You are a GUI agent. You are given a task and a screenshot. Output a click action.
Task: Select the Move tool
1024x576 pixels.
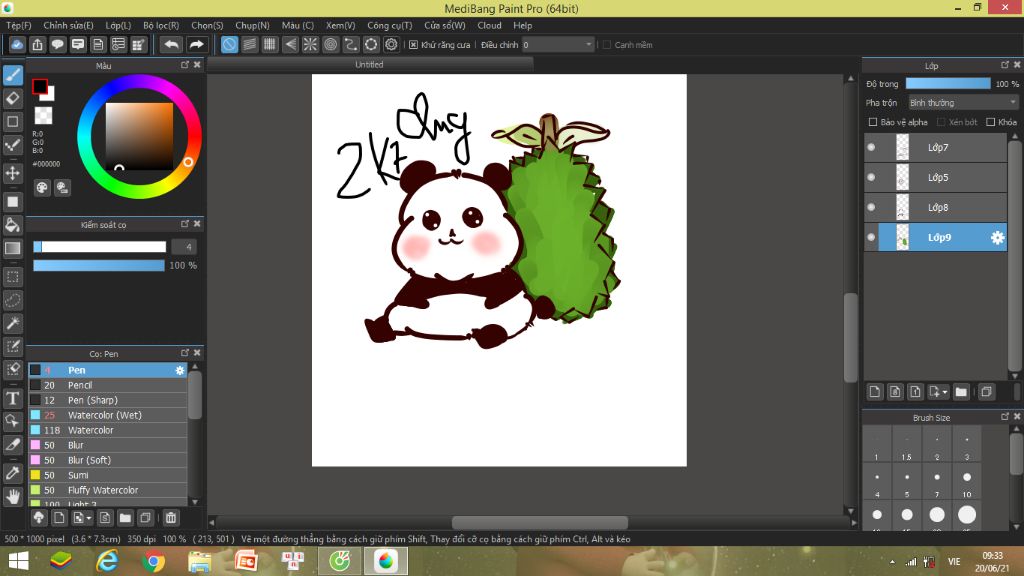pos(12,173)
